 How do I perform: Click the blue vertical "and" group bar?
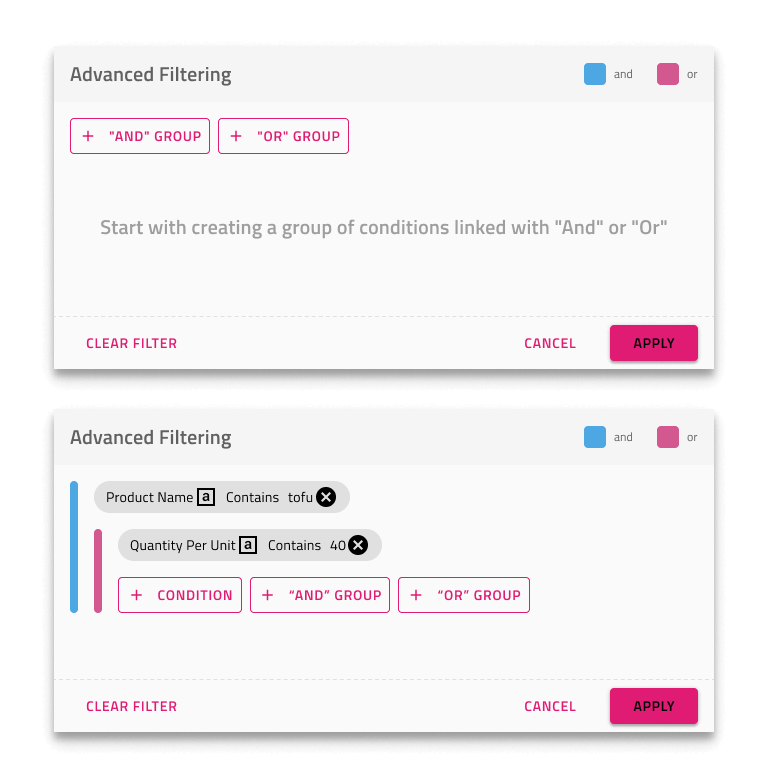coord(74,547)
